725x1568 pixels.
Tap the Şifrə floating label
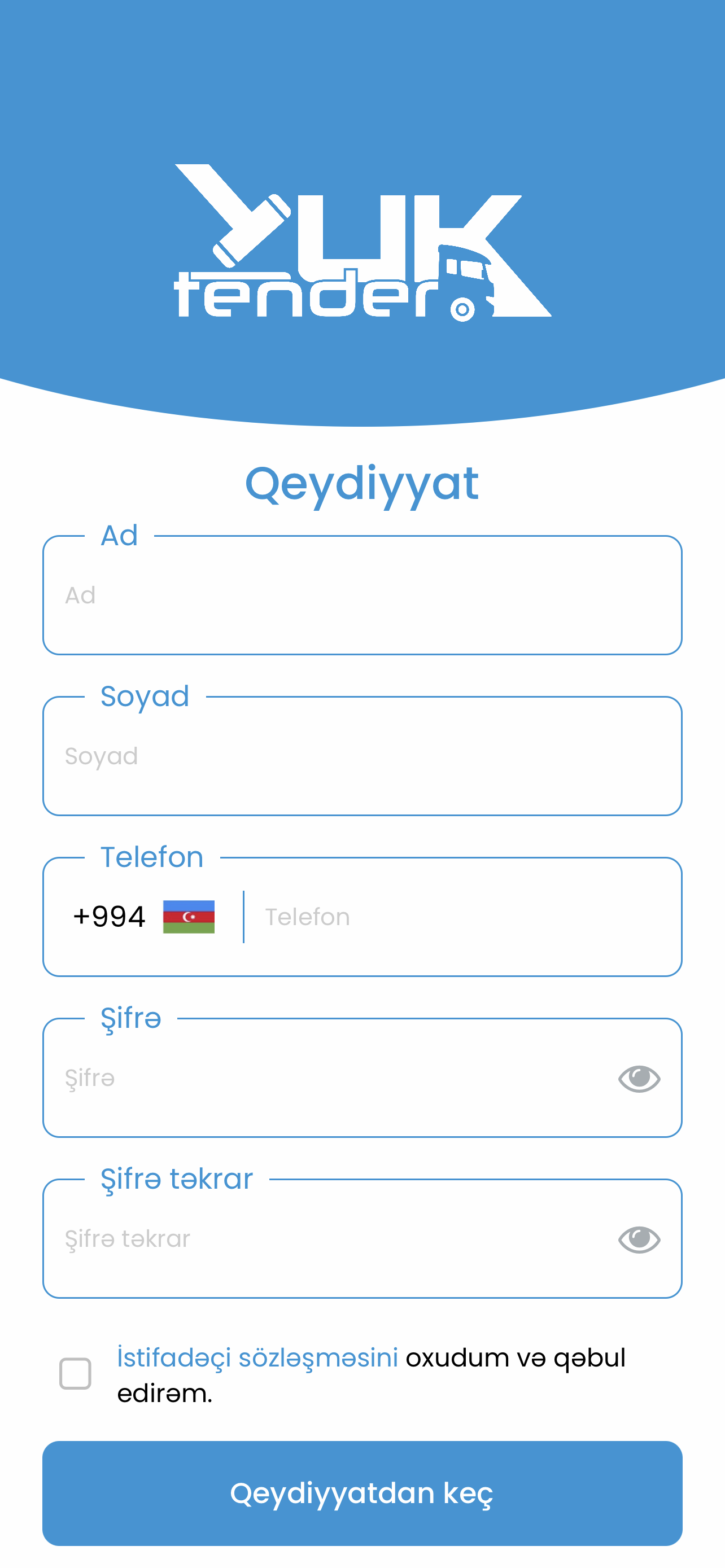(x=131, y=1018)
